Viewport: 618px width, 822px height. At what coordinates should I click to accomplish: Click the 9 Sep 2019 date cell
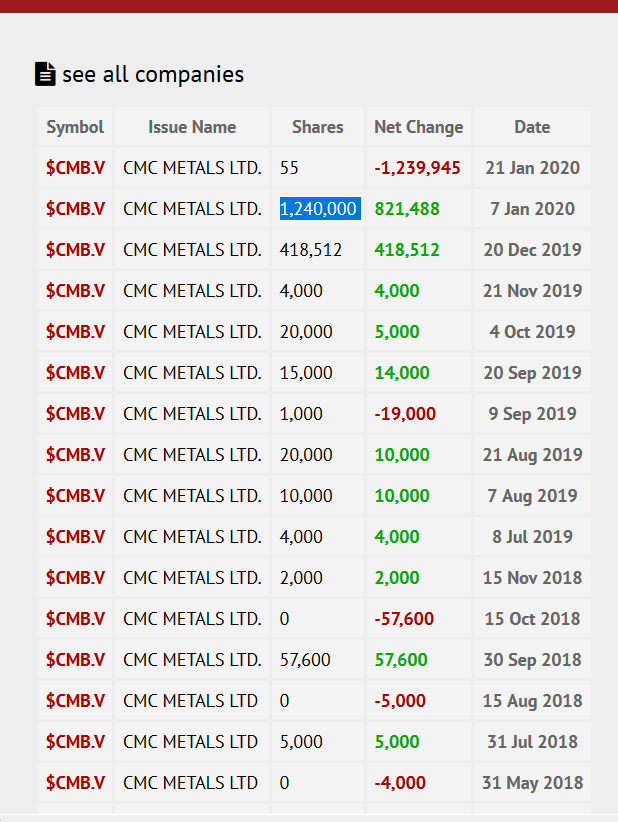(532, 414)
